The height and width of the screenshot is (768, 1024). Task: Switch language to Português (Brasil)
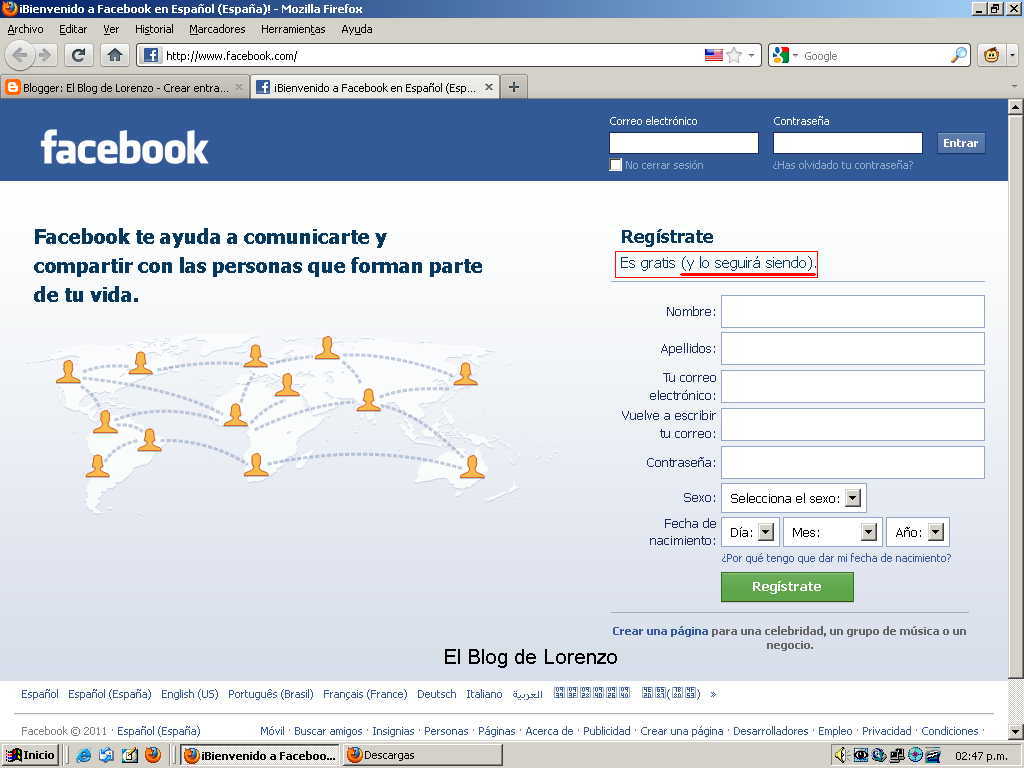click(270, 694)
